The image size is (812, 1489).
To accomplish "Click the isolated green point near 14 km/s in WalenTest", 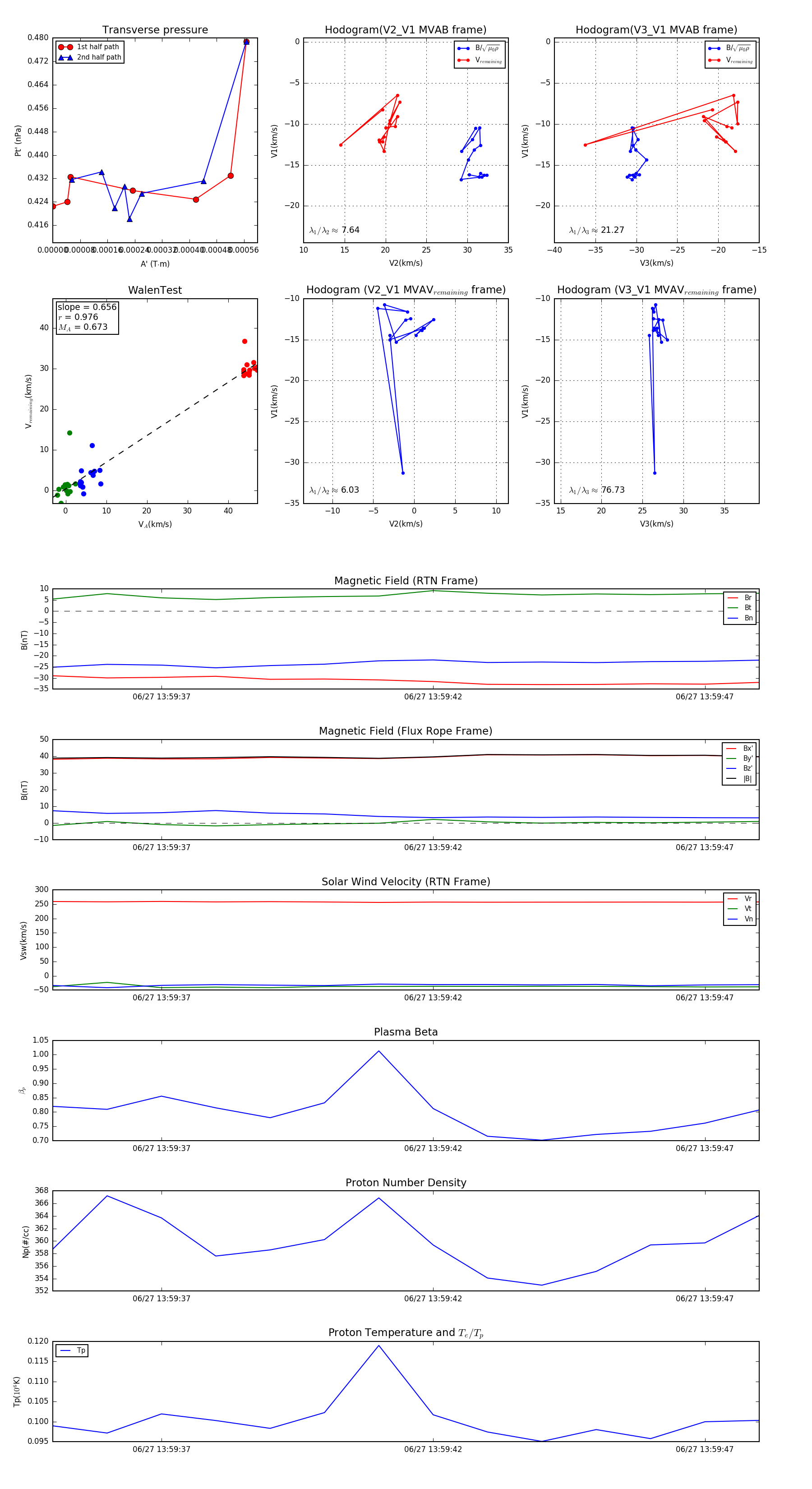I will 69,433.
